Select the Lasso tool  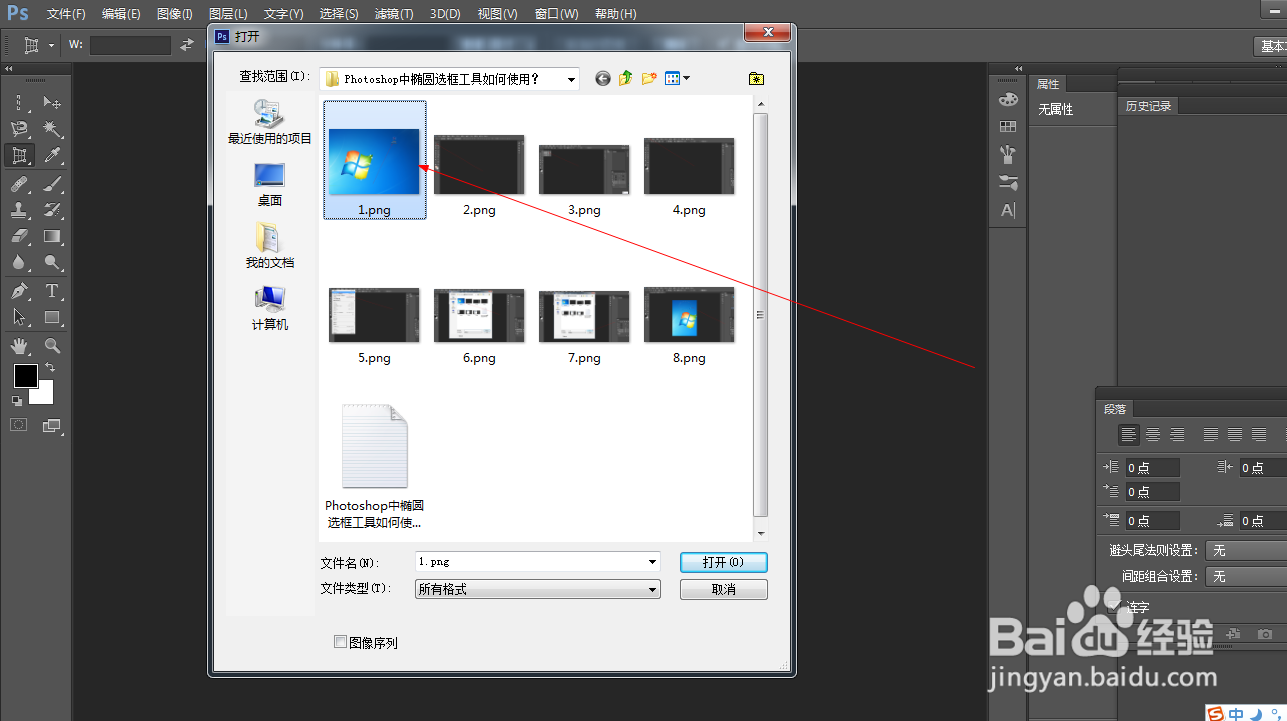(20, 128)
